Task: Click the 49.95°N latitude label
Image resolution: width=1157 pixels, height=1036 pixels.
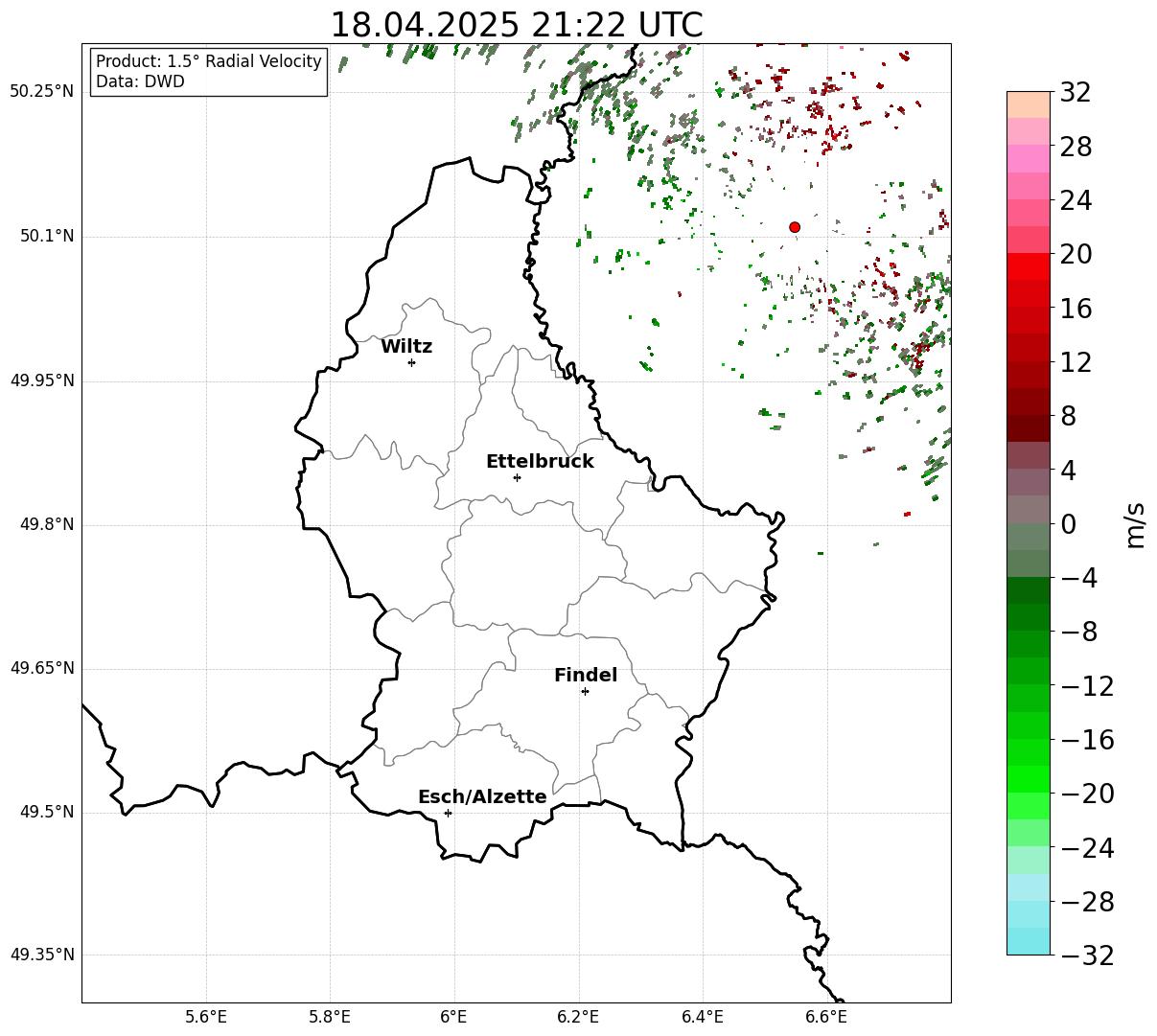Action: tap(42, 380)
